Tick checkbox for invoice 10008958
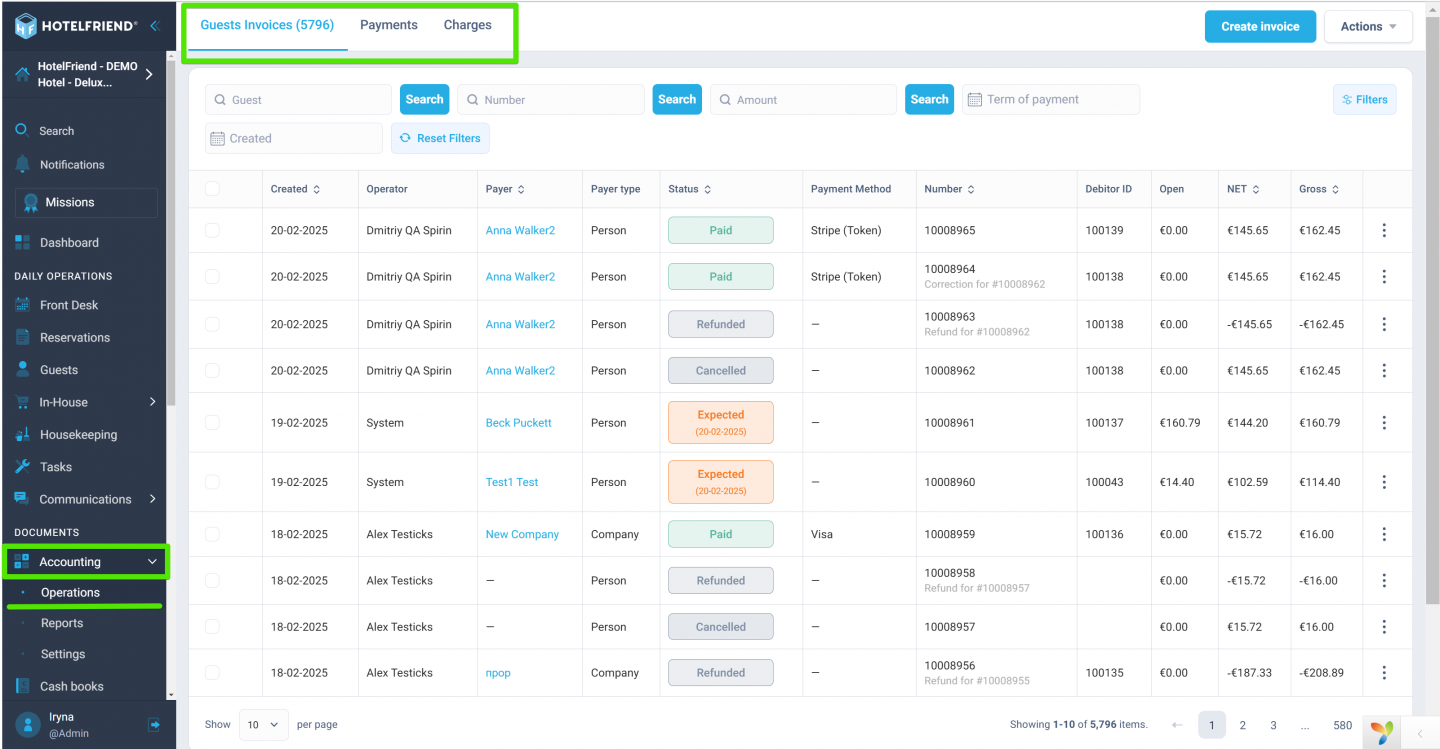This screenshot has width=1440, height=749. click(212, 581)
